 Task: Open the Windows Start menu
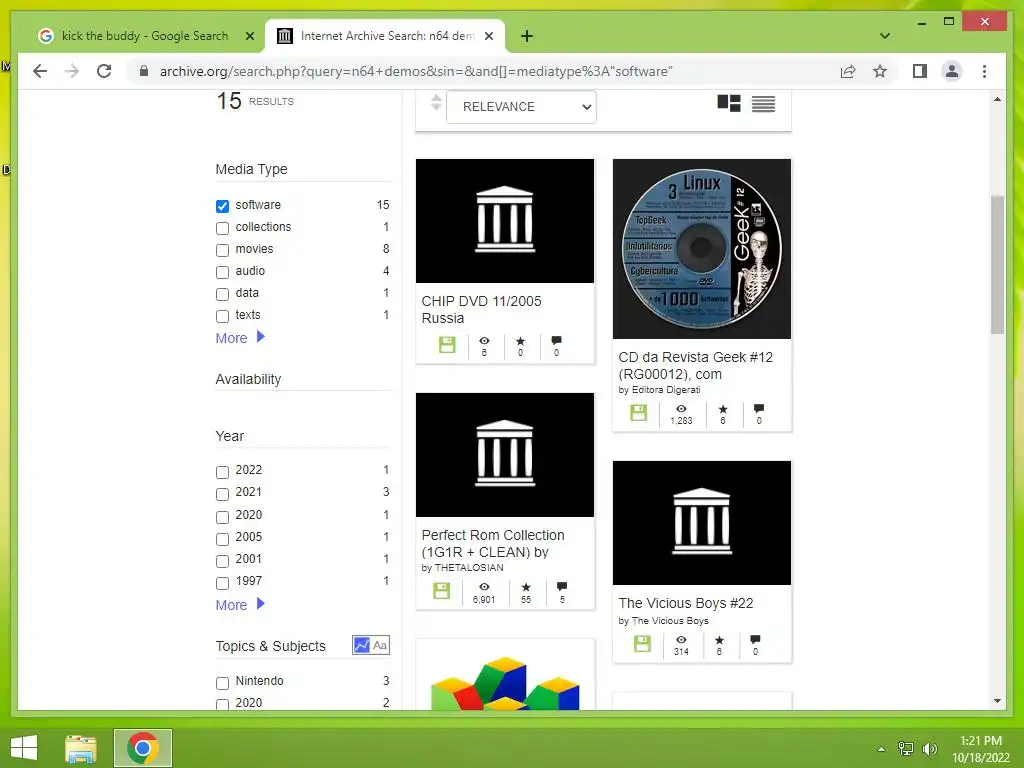pyautogui.click(x=24, y=748)
